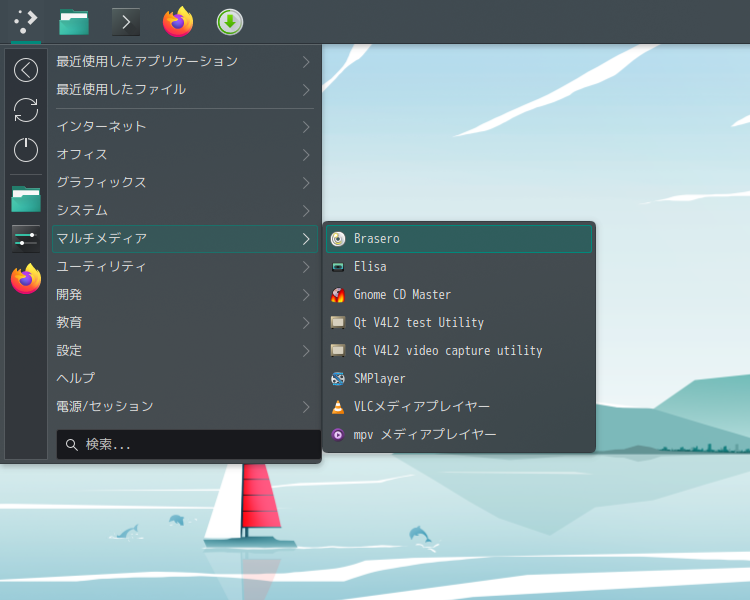Open the folder icon in the menu sidebar
Viewport: 750px width, 600px height.
click(x=26, y=199)
